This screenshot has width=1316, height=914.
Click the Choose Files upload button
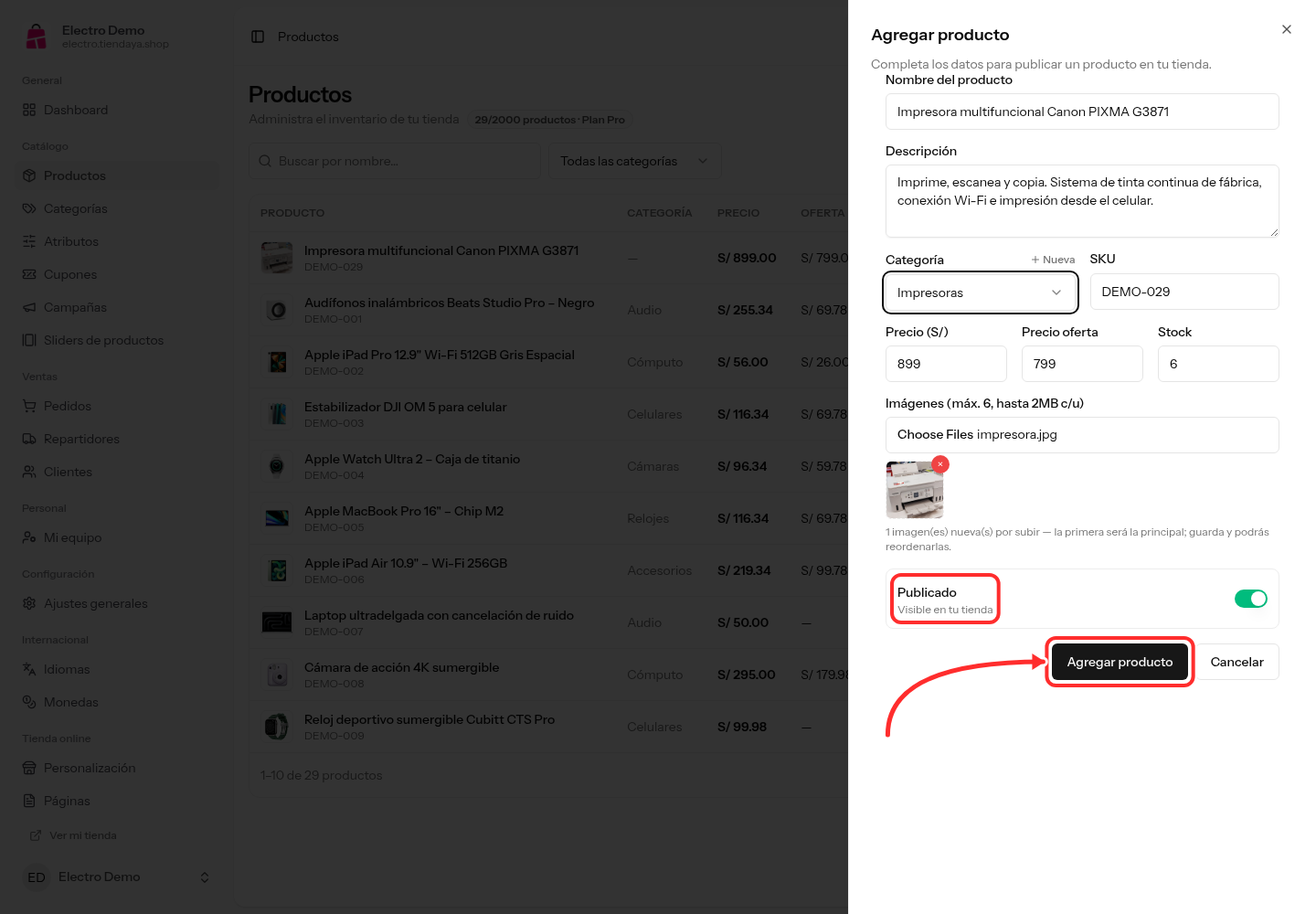pos(935,434)
